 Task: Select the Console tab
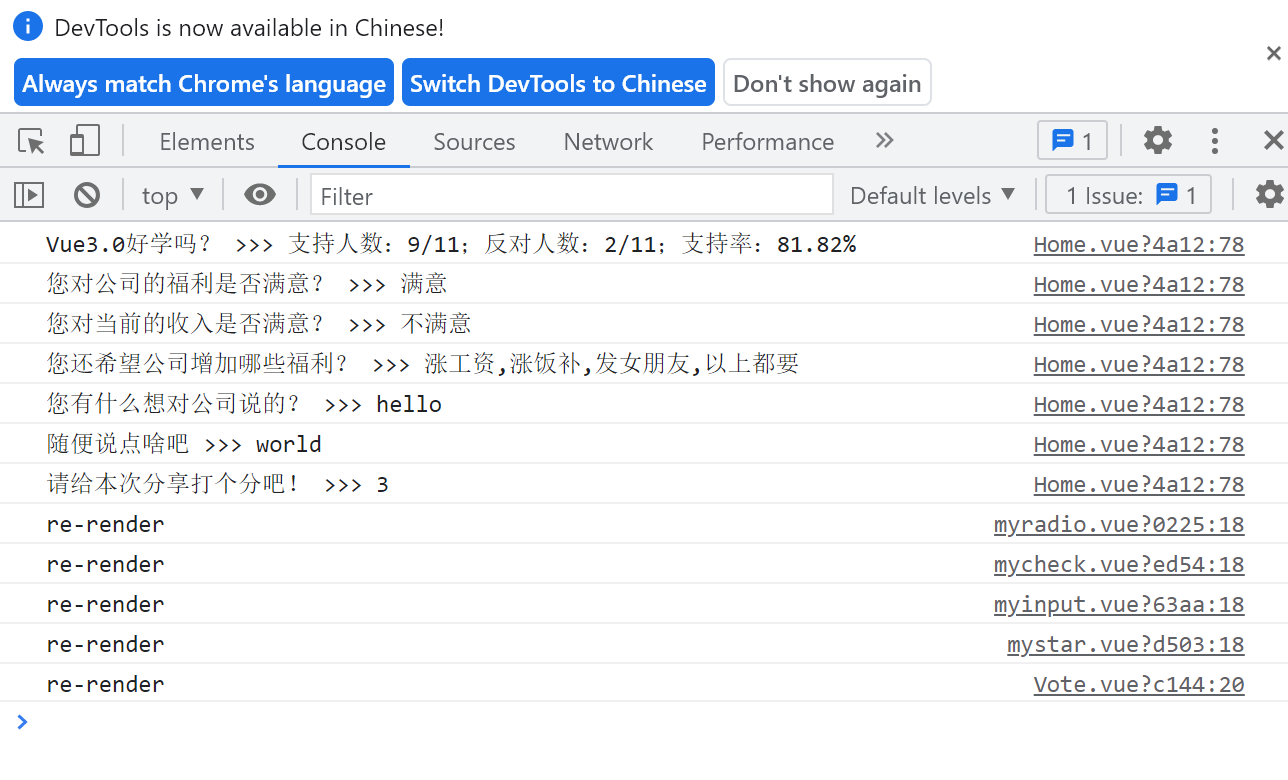[343, 142]
